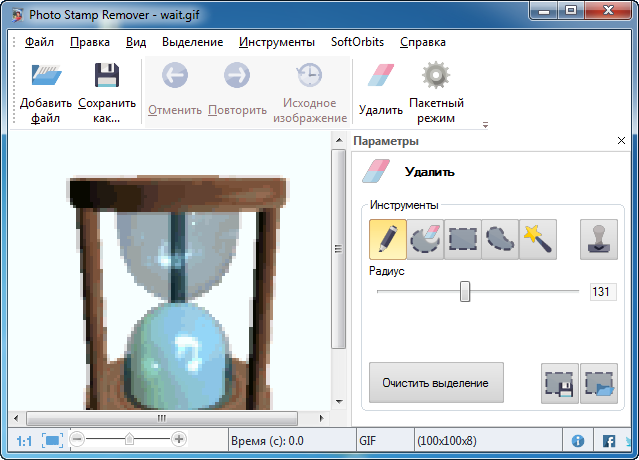Click the vertical scrollbar up arrow
639x460 pixels.
[x=339, y=141]
